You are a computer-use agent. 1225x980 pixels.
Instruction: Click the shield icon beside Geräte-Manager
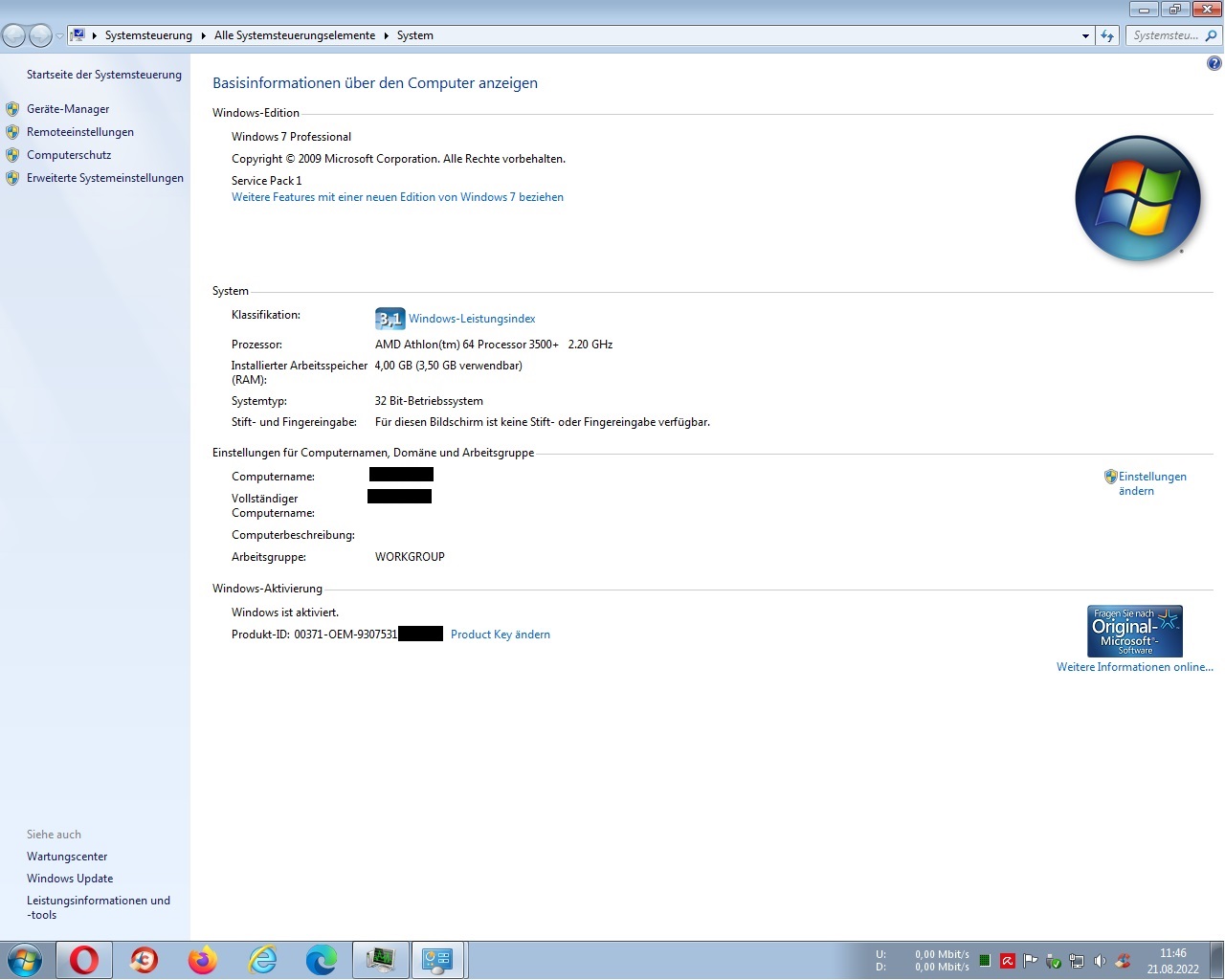pyautogui.click(x=12, y=109)
